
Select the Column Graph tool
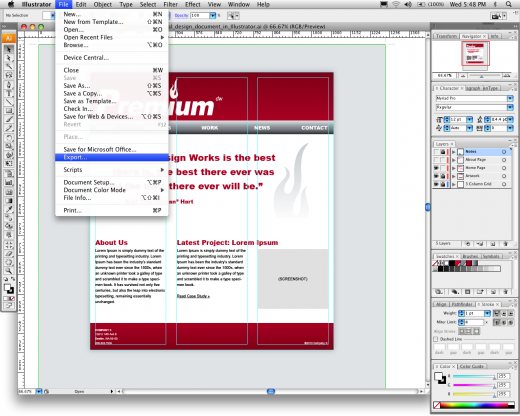tap(9, 183)
